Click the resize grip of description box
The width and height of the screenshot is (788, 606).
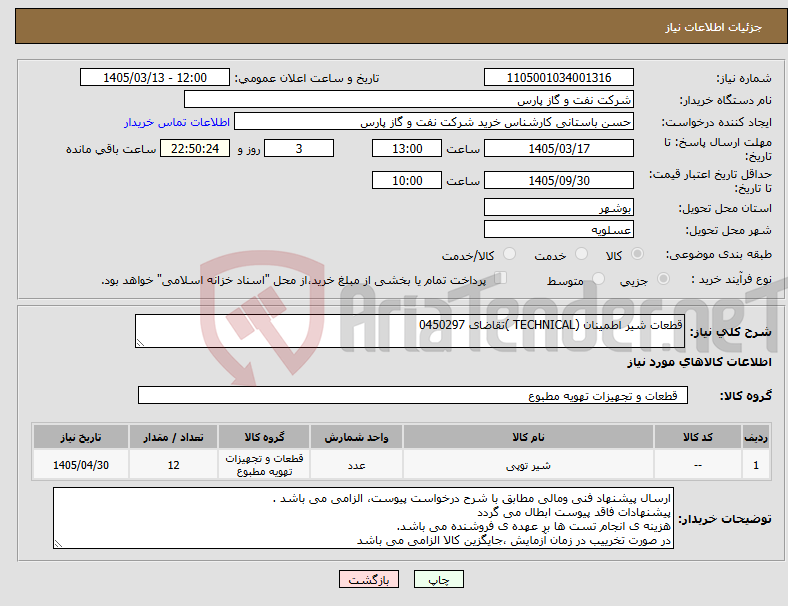(140, 343)
